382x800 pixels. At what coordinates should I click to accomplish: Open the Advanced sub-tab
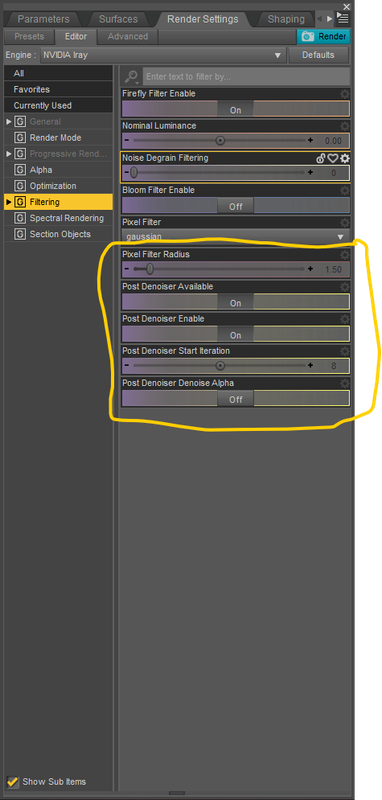(x=128, y=37)
